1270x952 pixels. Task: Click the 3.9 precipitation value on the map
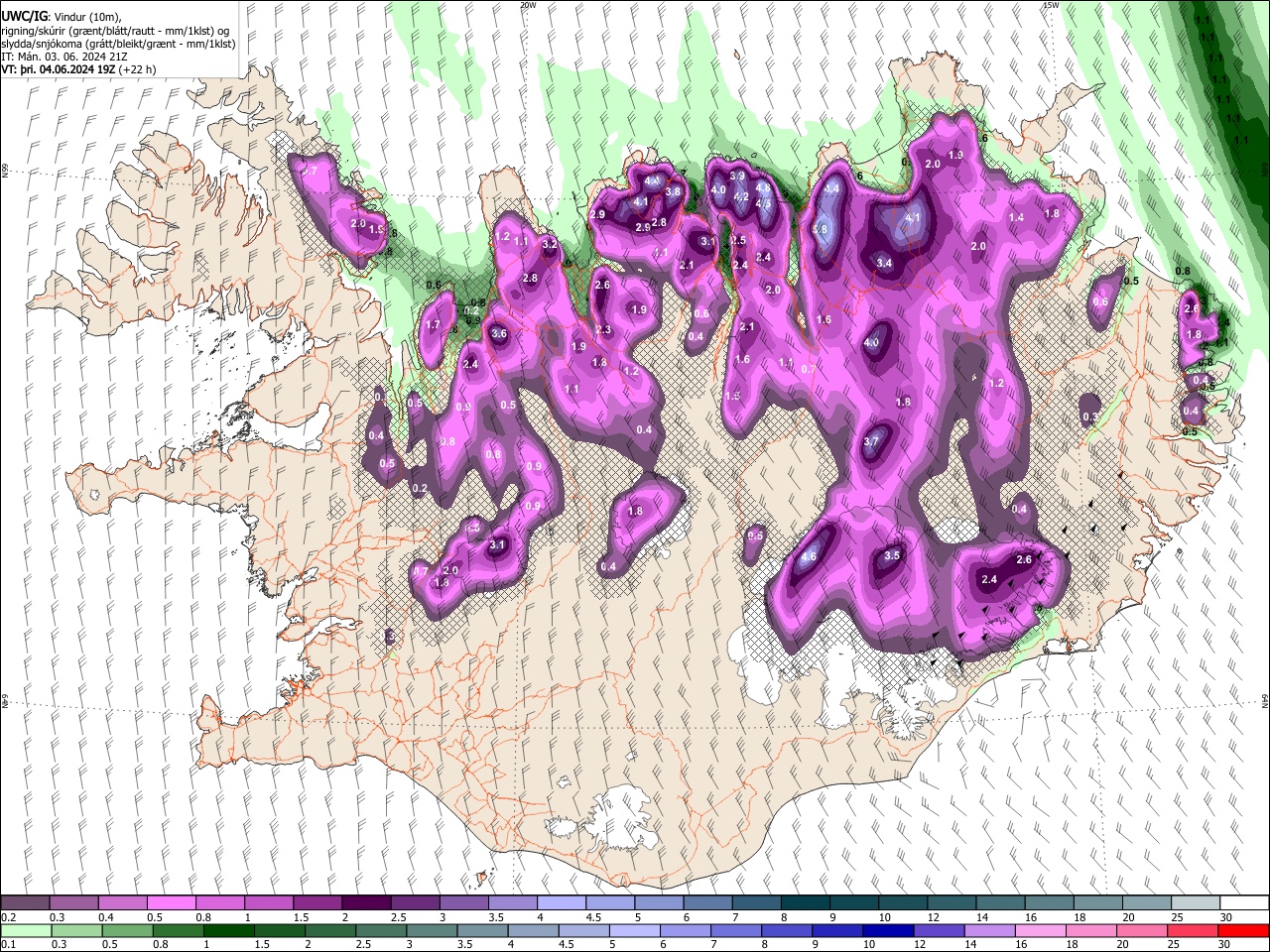click(x=737, y=176)
